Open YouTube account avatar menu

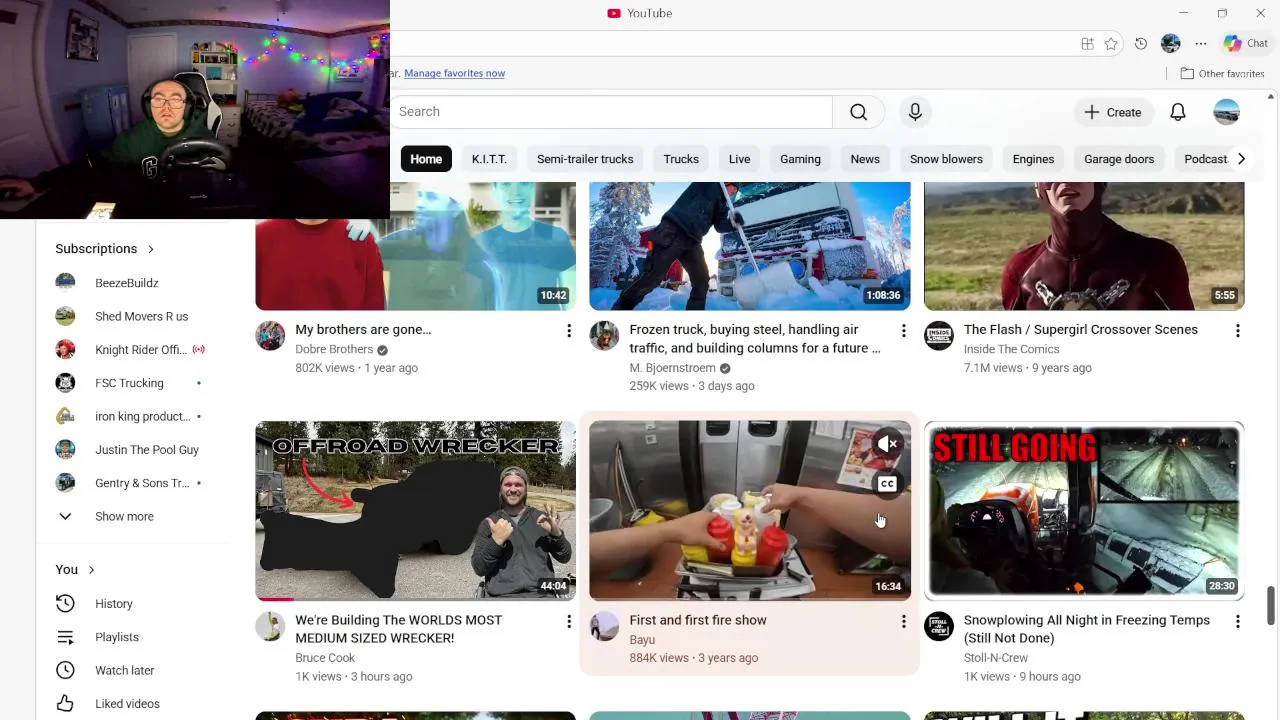tap(1227, 112)
